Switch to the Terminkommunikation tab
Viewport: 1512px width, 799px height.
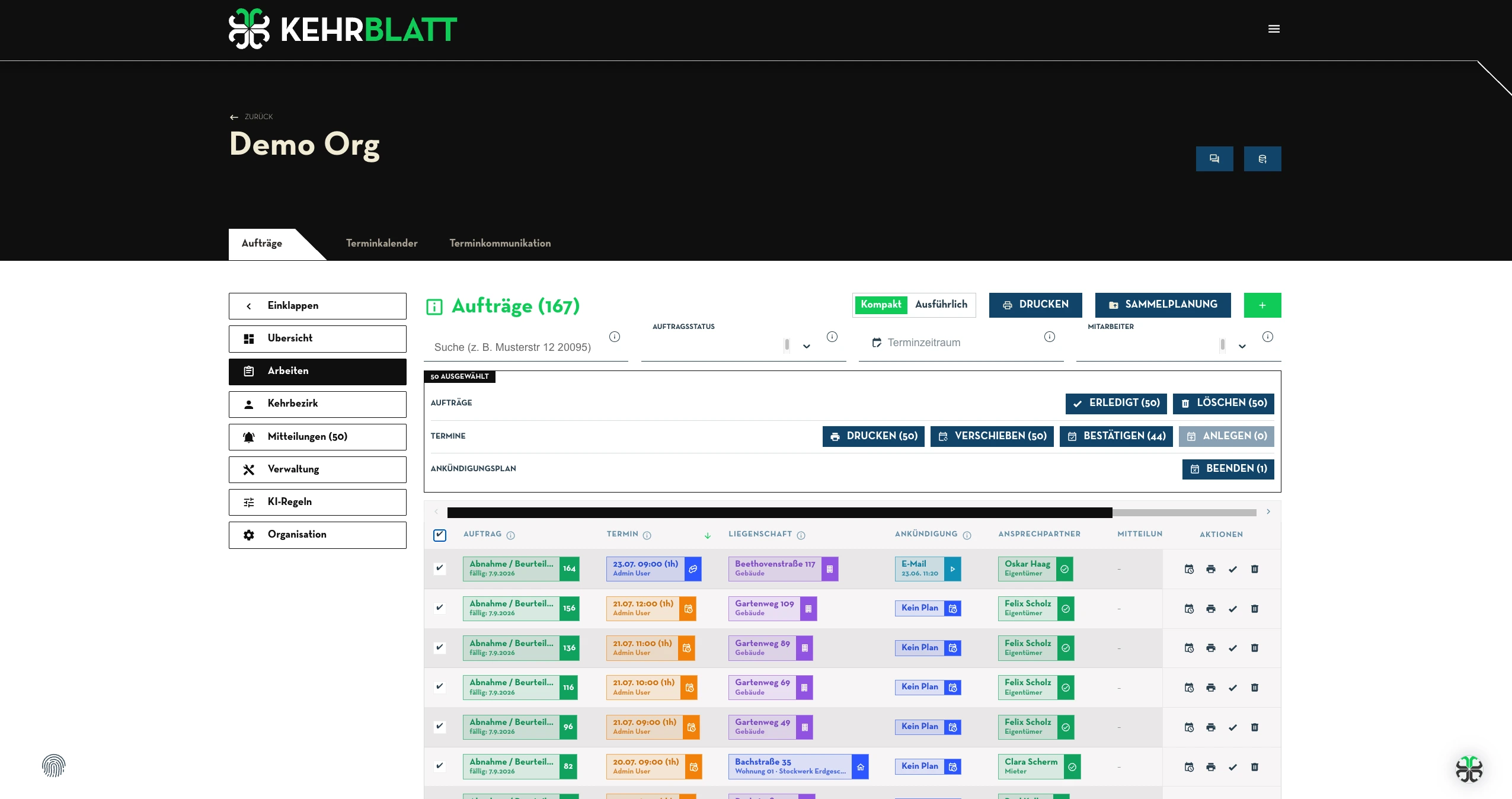click(500, 244)
